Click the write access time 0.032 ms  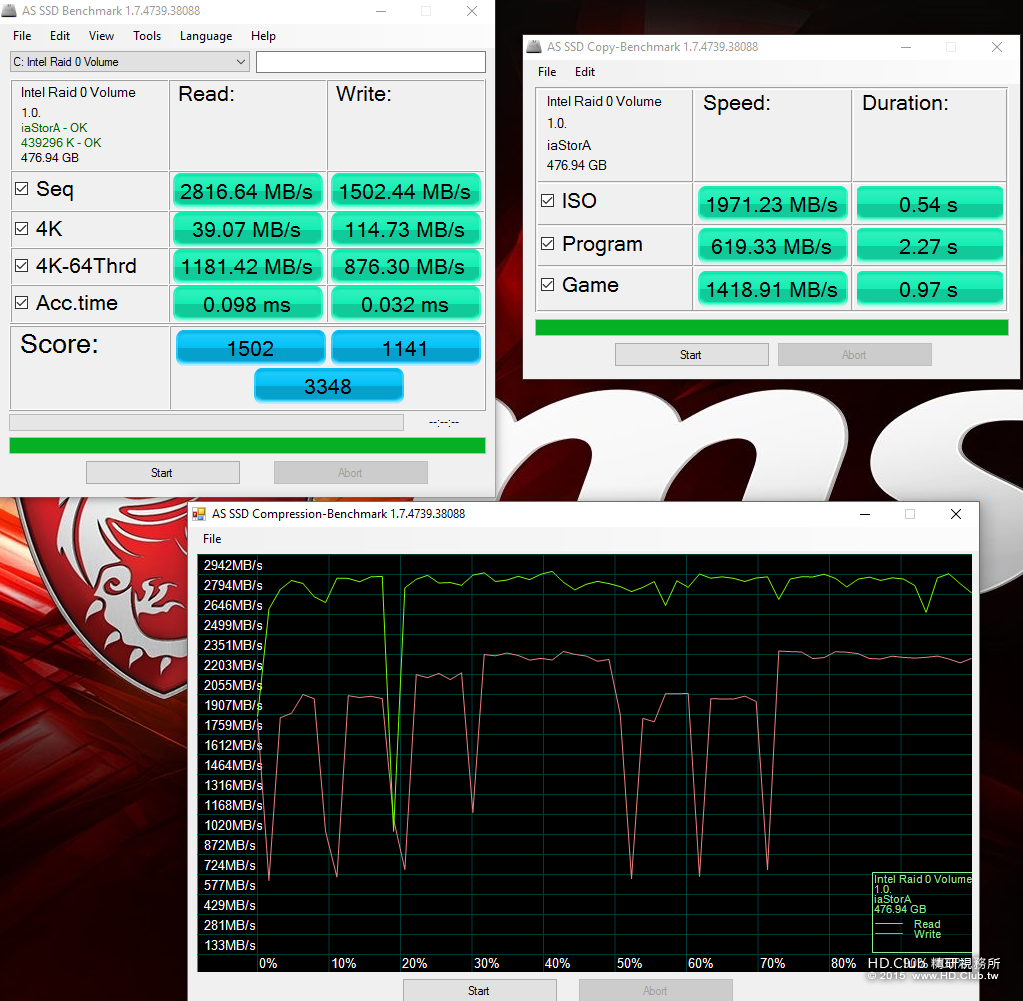405,305
